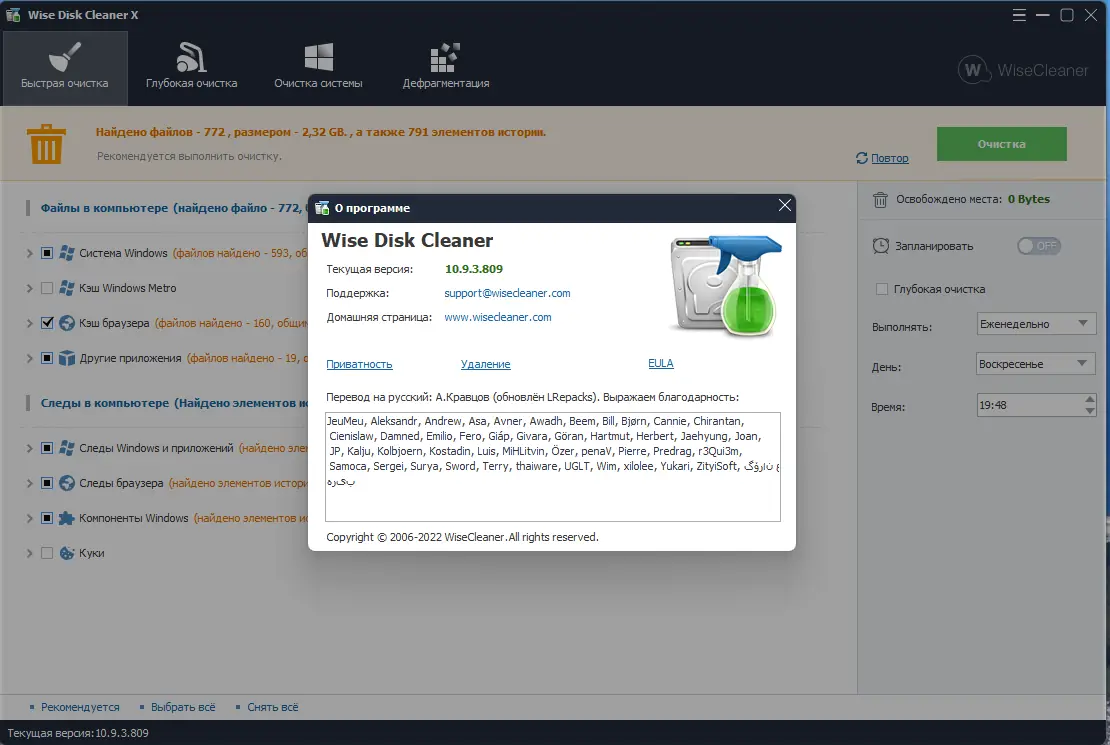Click version text in status bar
Screen dimensions: 1110x745
(78, 733)
